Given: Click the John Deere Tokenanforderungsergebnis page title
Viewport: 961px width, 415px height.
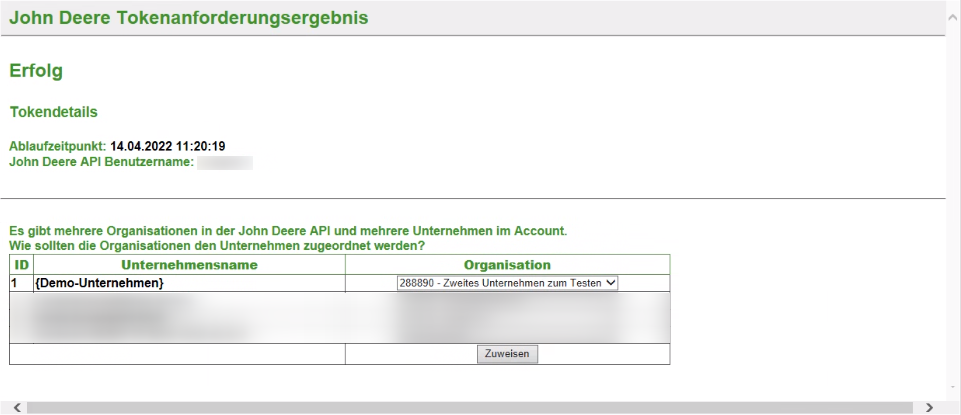Looking at the screenshot, I should click(189, 18).
